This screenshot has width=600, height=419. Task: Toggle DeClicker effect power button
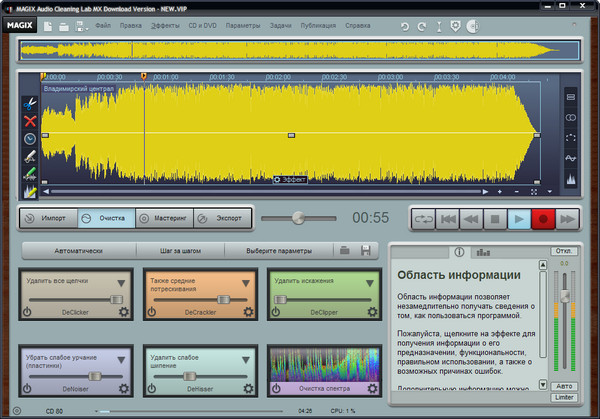pos(27,313)
